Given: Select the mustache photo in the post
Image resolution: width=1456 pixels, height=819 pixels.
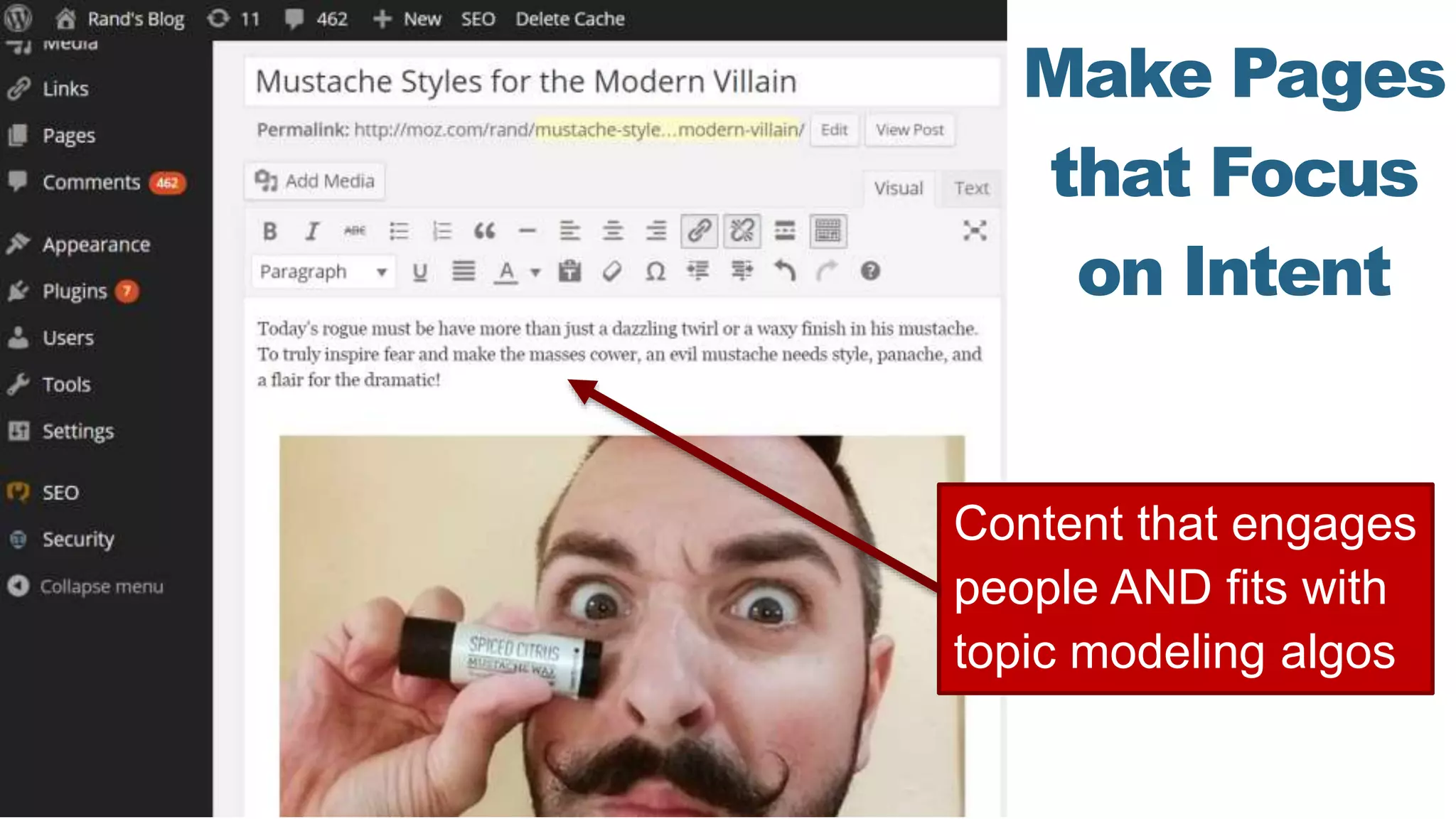Looking at the screenshot, I should point(622,626).
